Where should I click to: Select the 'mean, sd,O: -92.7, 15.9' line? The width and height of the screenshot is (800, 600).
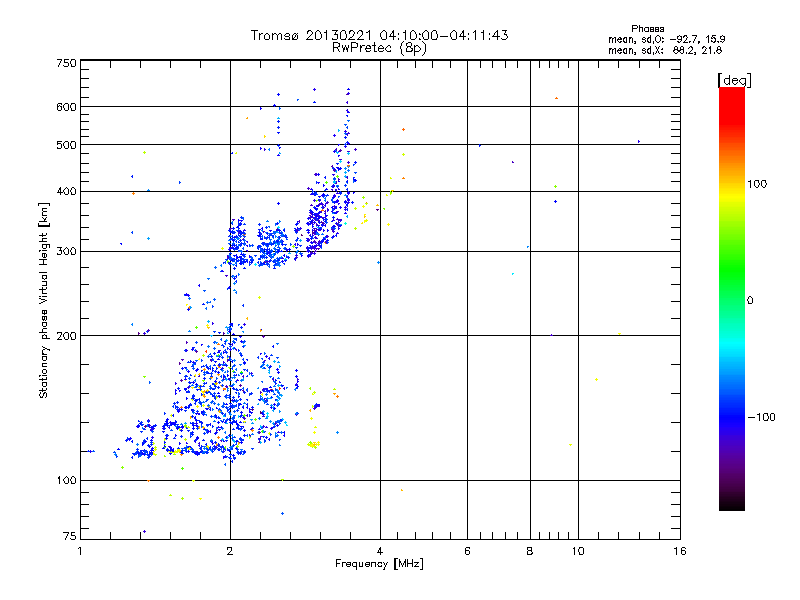click(666, 39)
